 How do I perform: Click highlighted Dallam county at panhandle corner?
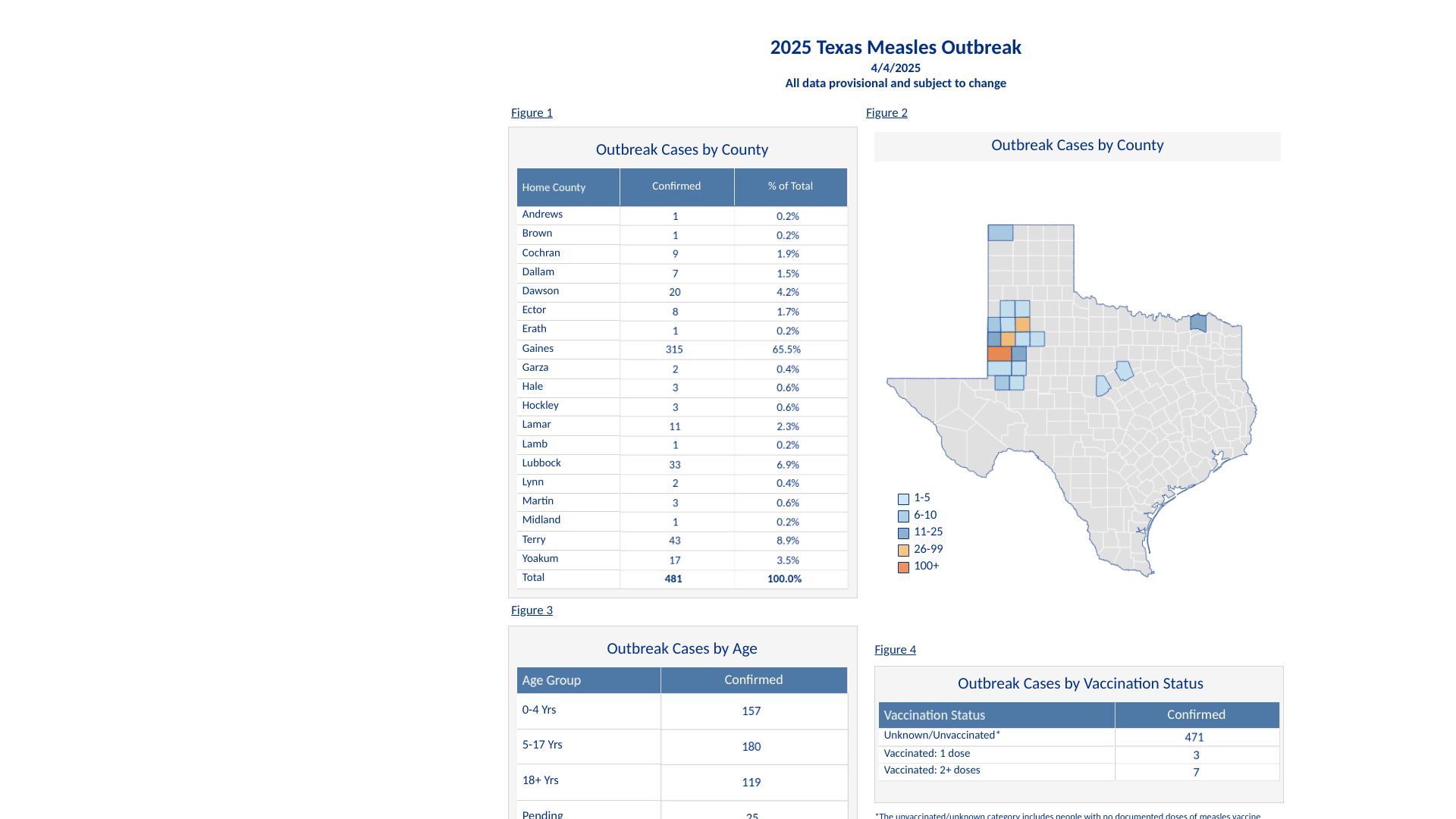(1000, 233)
